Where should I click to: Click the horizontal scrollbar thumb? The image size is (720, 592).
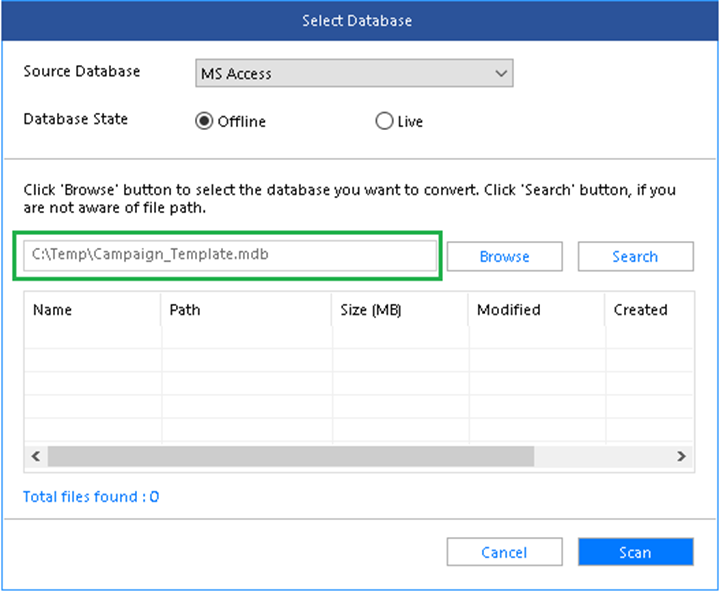pos(291,456)
